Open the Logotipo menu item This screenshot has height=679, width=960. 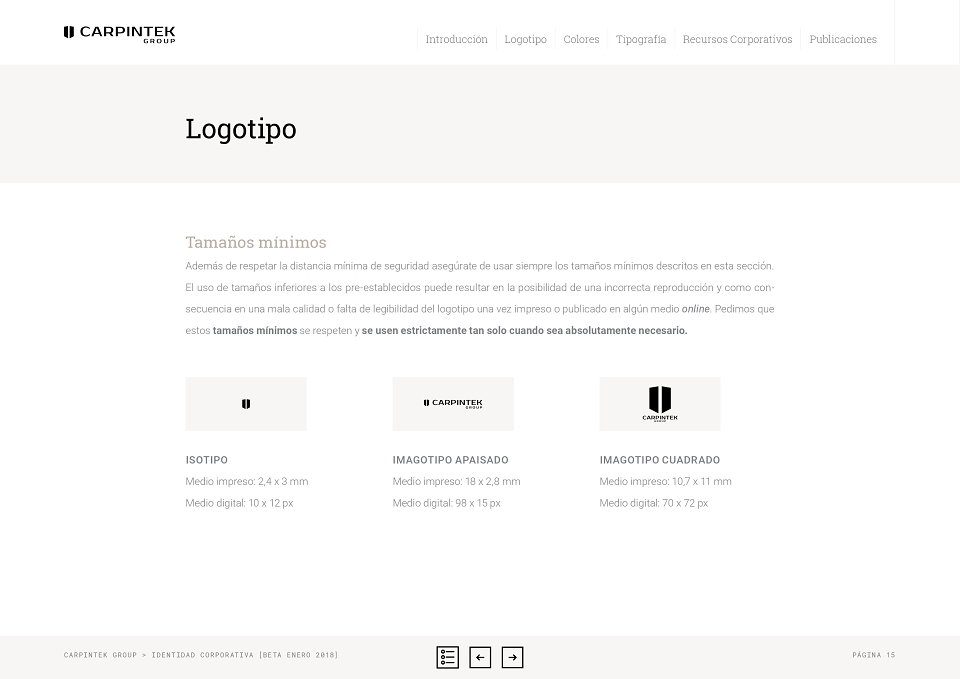(525, 39)
